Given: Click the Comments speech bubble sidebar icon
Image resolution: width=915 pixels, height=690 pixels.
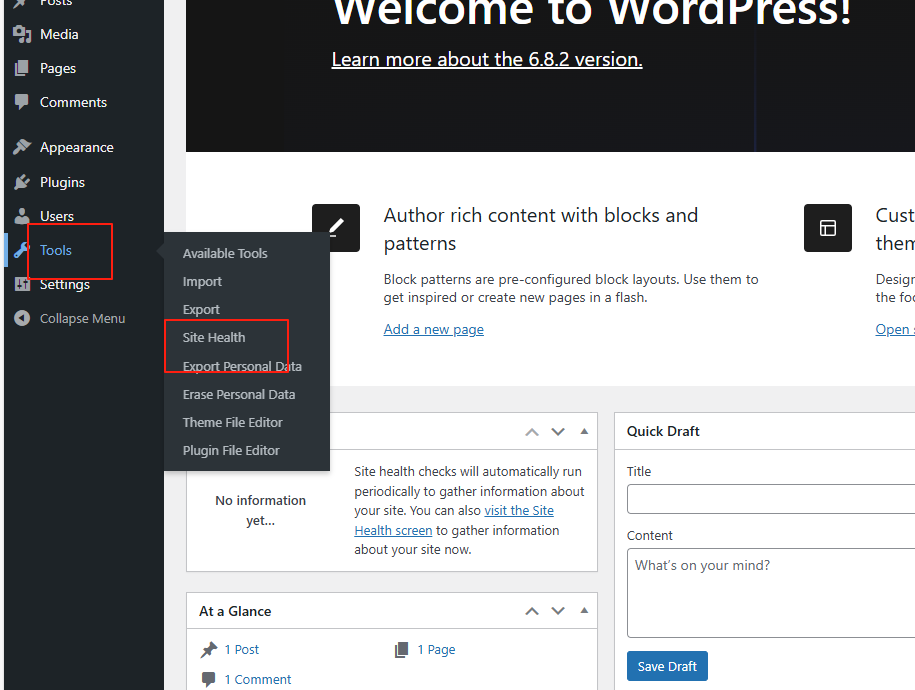Looking at the screenshot, I should 22,102.
